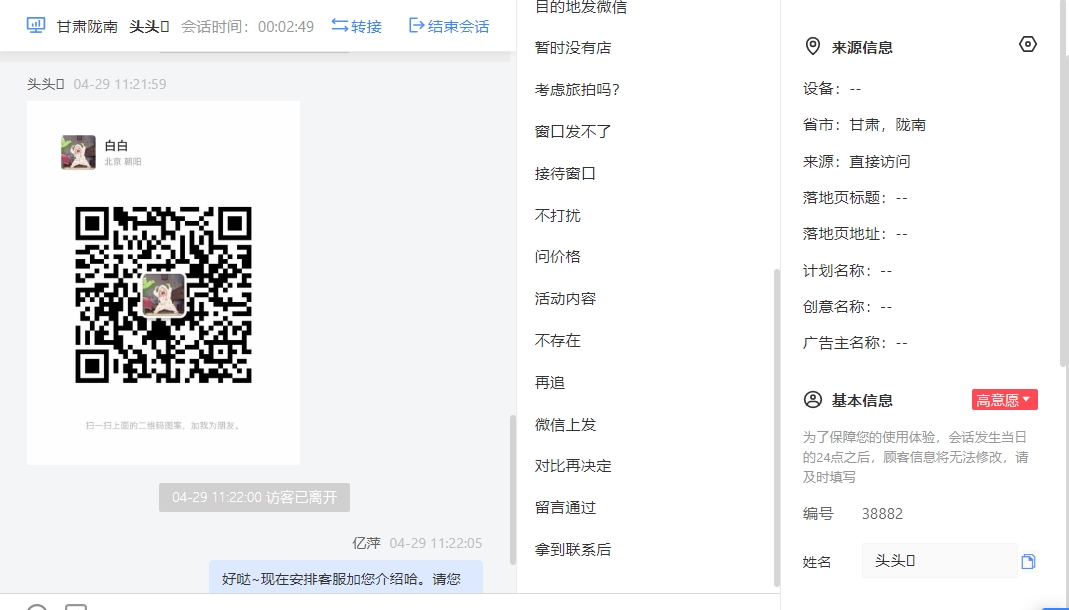The image size is (1069, 610).
Task: Click the person icon by 基本信息
Action: point(813,399)
